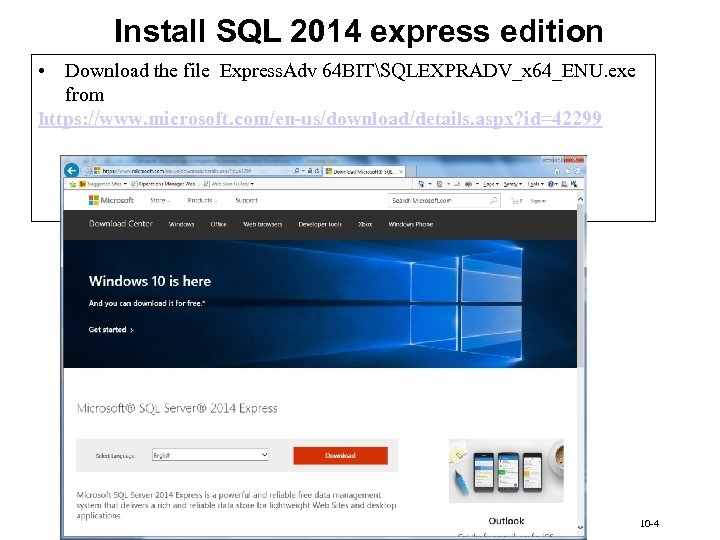Open the IE settings gear icon
720x540 pixels.
[x=577, y=171]
